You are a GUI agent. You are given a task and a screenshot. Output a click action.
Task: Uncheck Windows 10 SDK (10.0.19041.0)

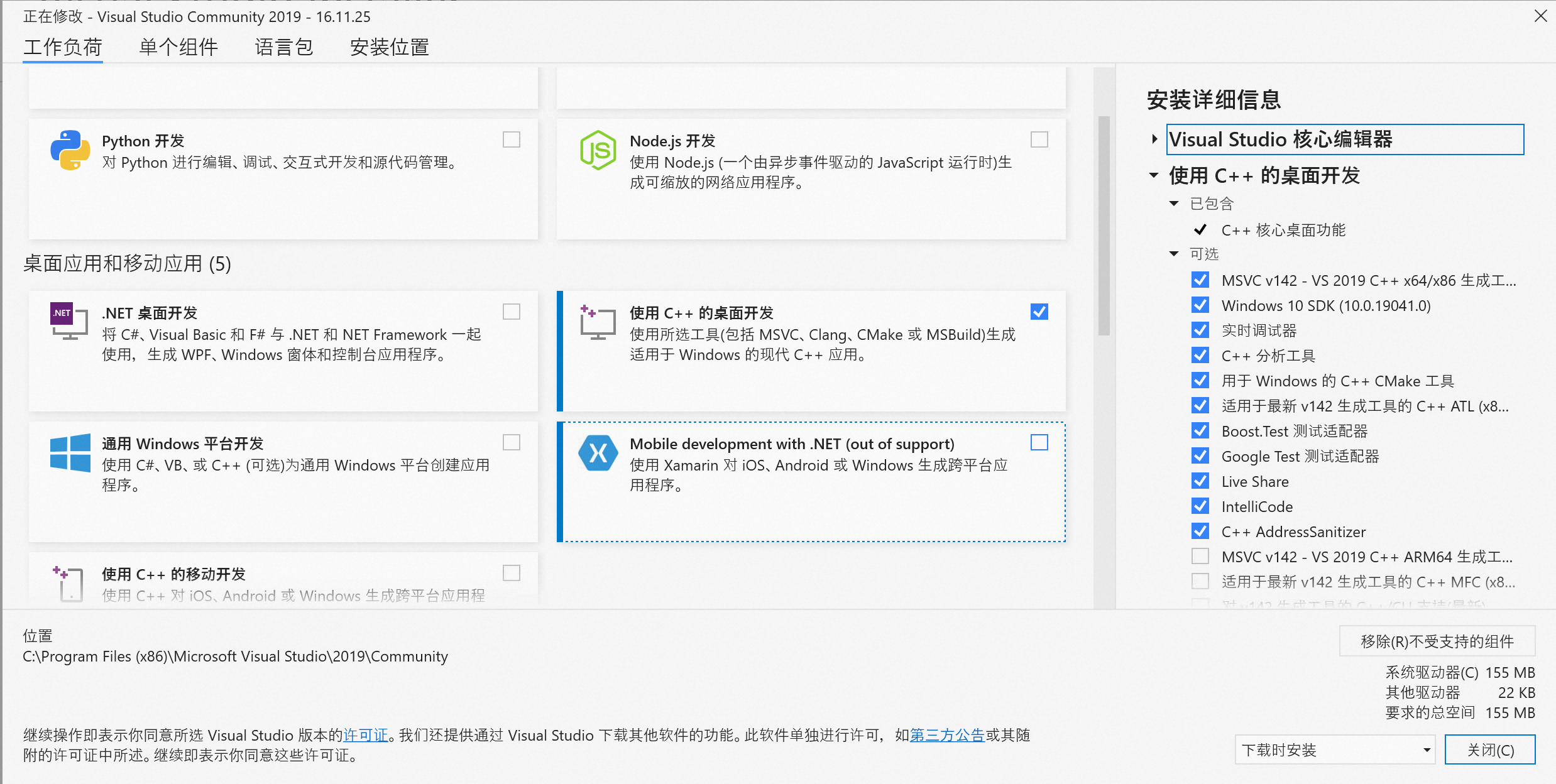pos(1200,305)
